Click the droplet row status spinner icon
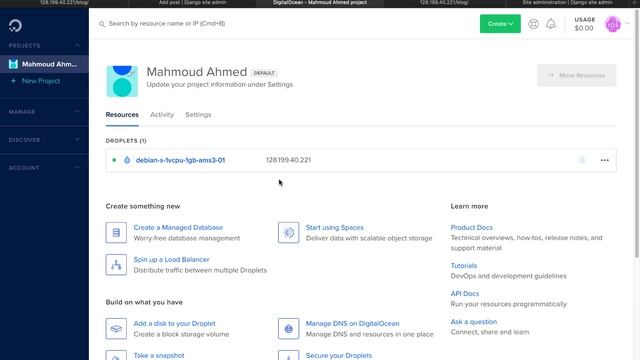 [x=581, y=160]
